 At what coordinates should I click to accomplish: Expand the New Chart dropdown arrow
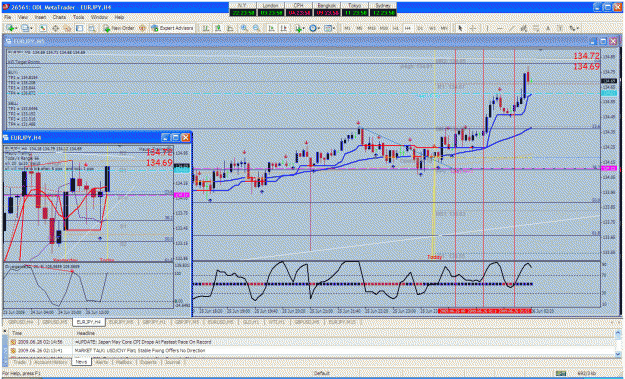16,28
